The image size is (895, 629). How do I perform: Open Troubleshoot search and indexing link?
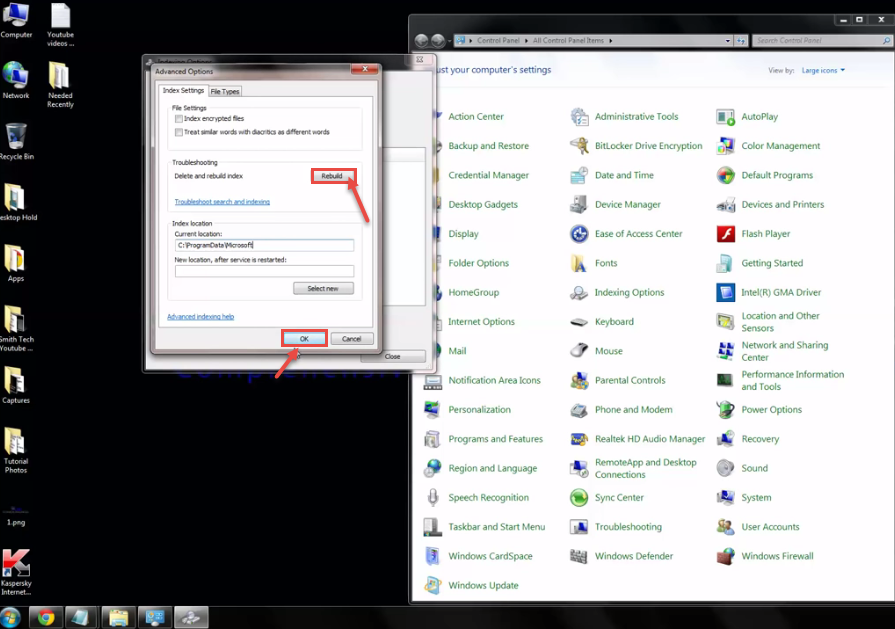pyautogui.click(x=222, y=201)
